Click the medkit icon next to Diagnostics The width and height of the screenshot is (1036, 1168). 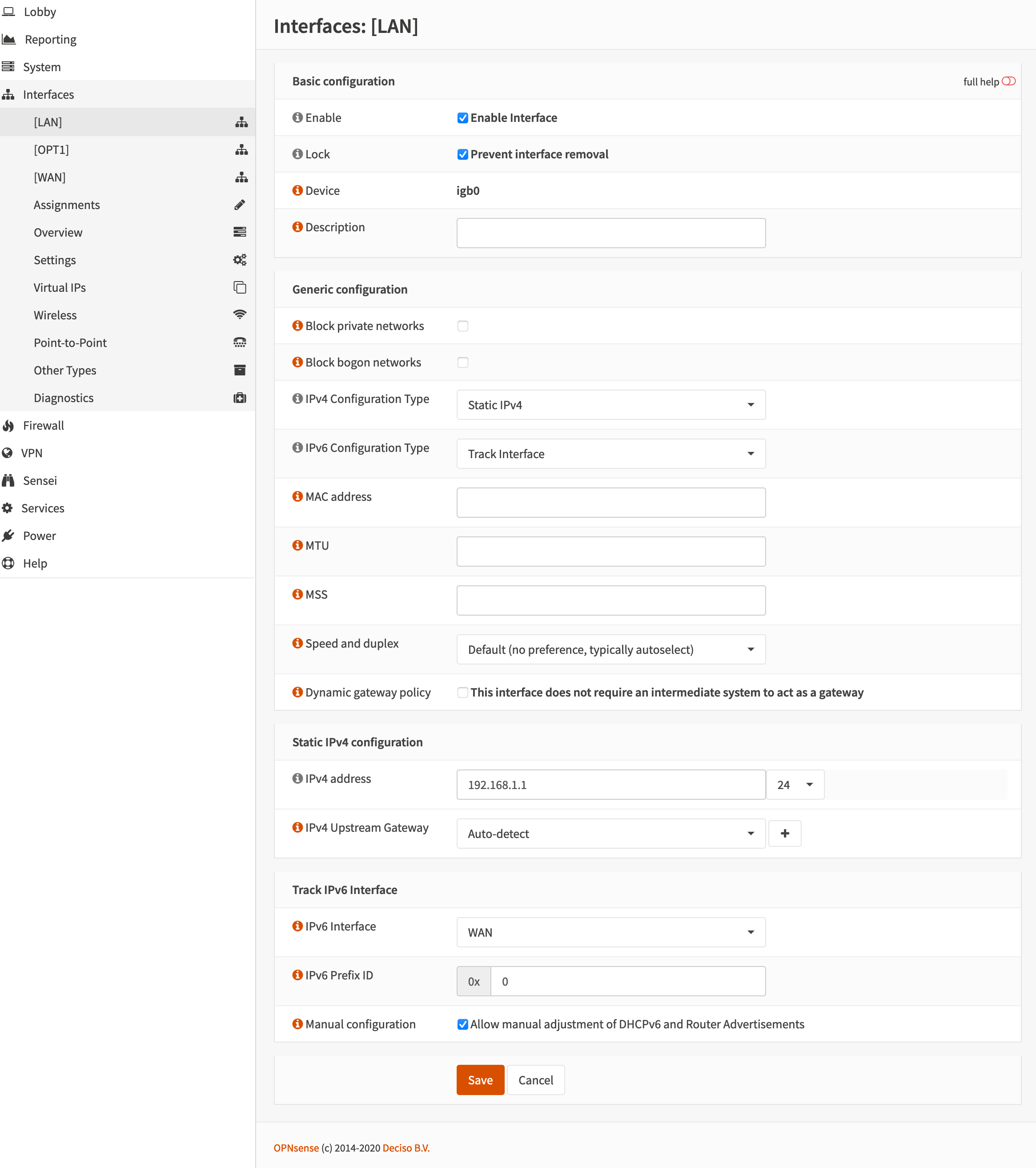[x=240, y=398]
